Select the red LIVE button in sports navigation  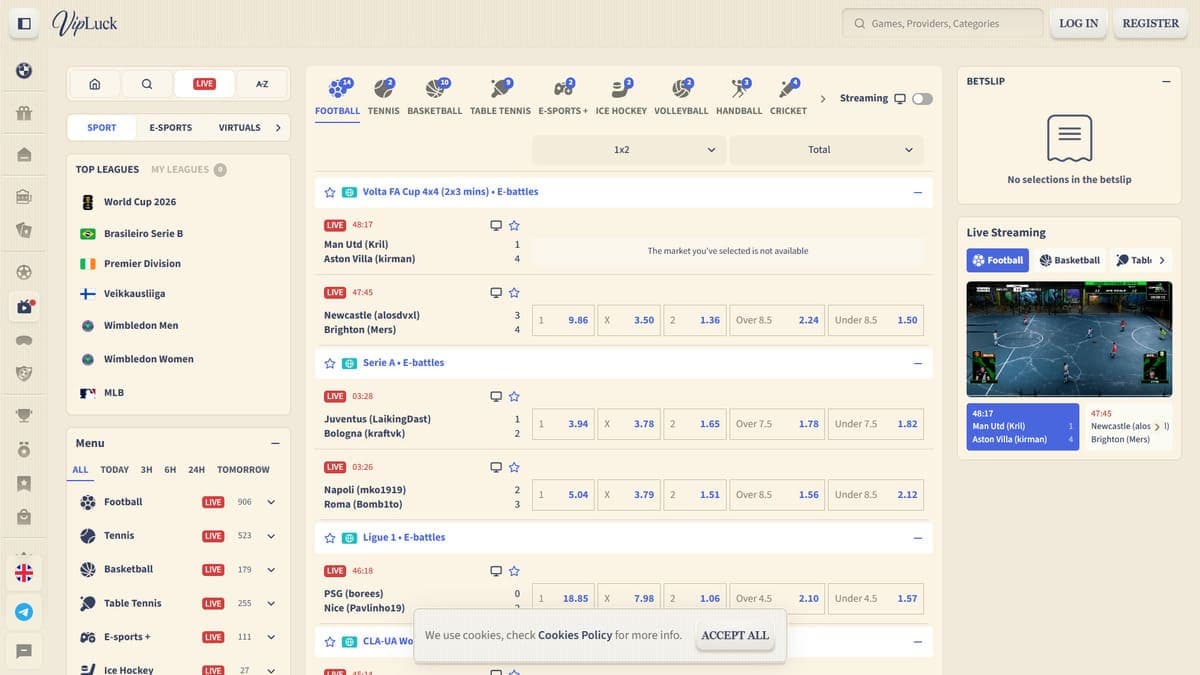[204, 84]
